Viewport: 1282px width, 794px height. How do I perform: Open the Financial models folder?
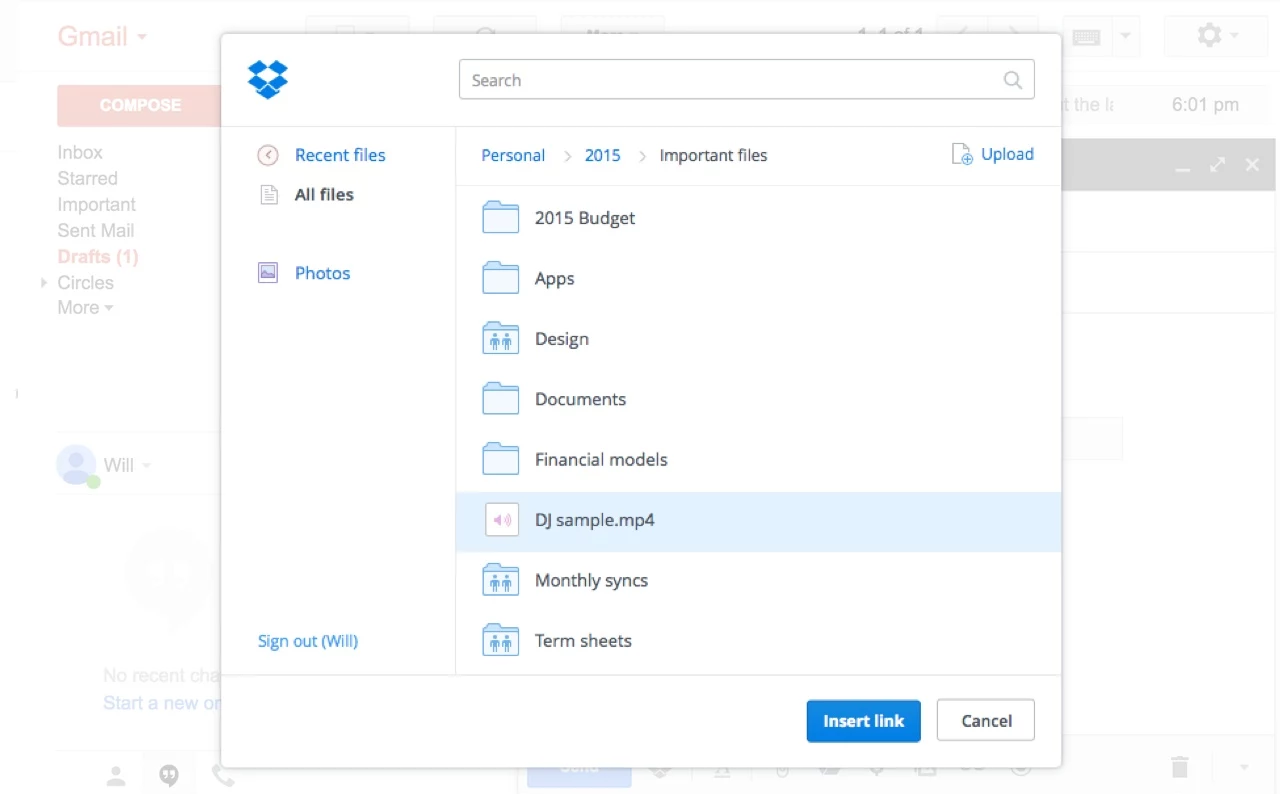click(x=758, y=460)
